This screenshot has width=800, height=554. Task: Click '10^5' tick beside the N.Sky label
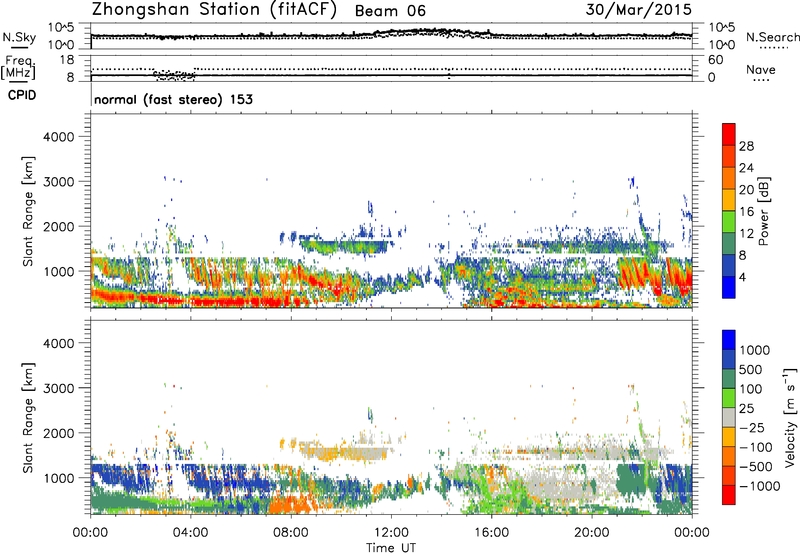coord(61,27)
